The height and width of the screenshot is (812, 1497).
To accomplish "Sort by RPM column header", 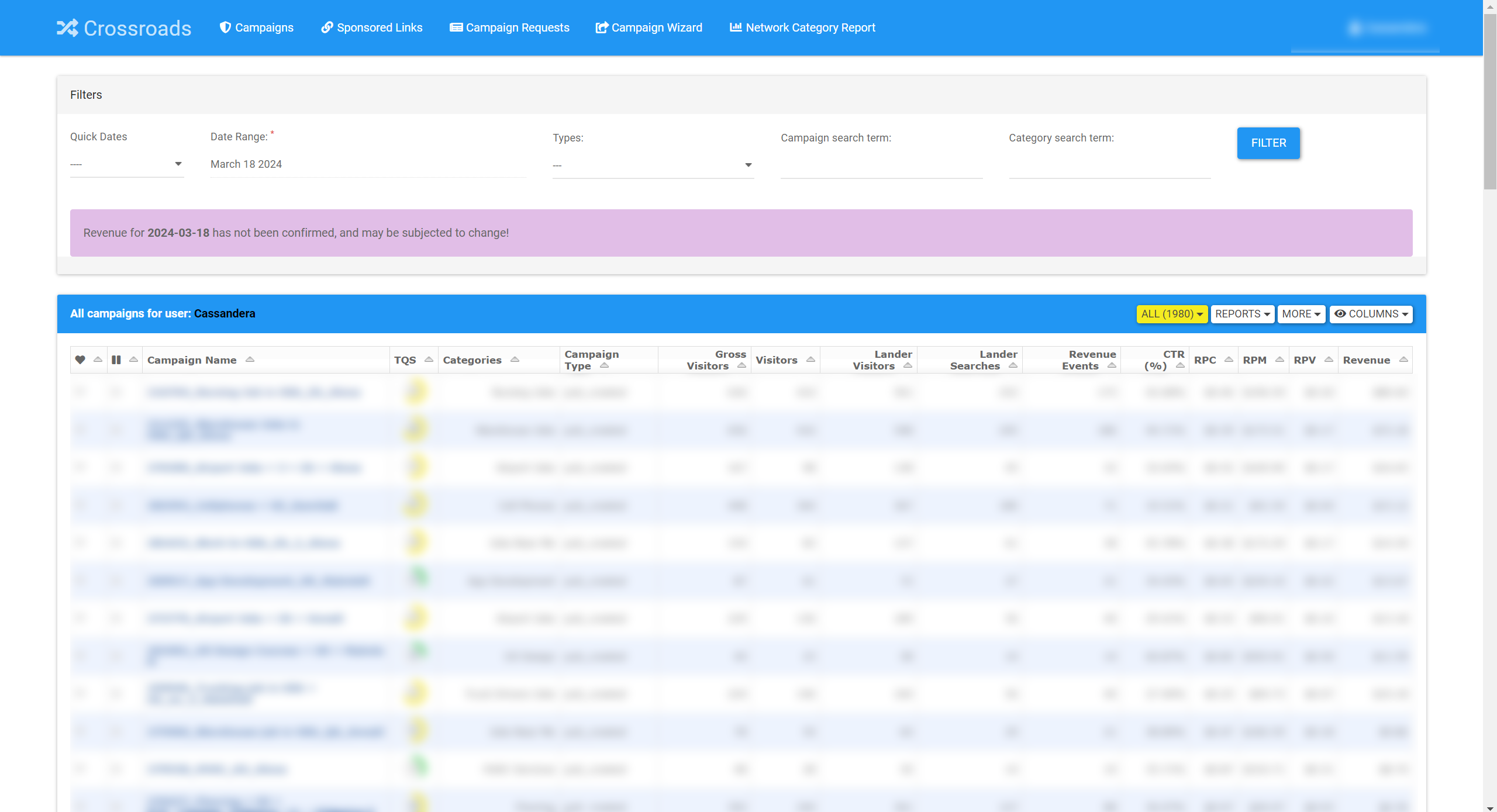I will click(x=1263, y=360).
